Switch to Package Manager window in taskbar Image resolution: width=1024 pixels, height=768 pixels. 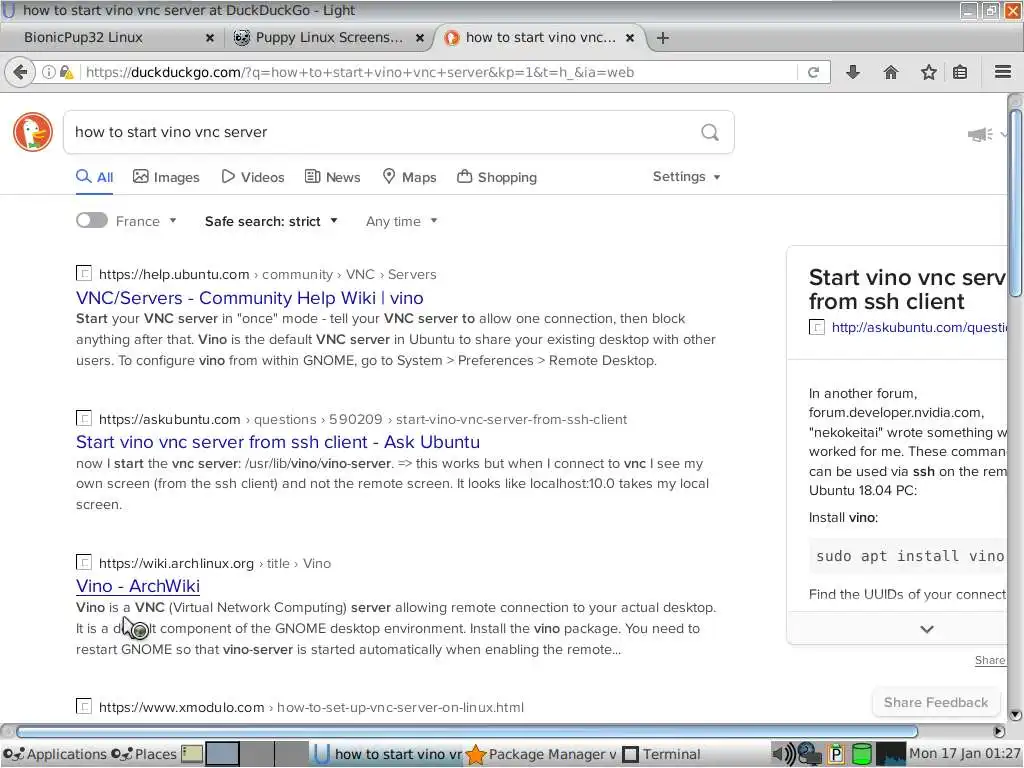(x=541, y=754)
